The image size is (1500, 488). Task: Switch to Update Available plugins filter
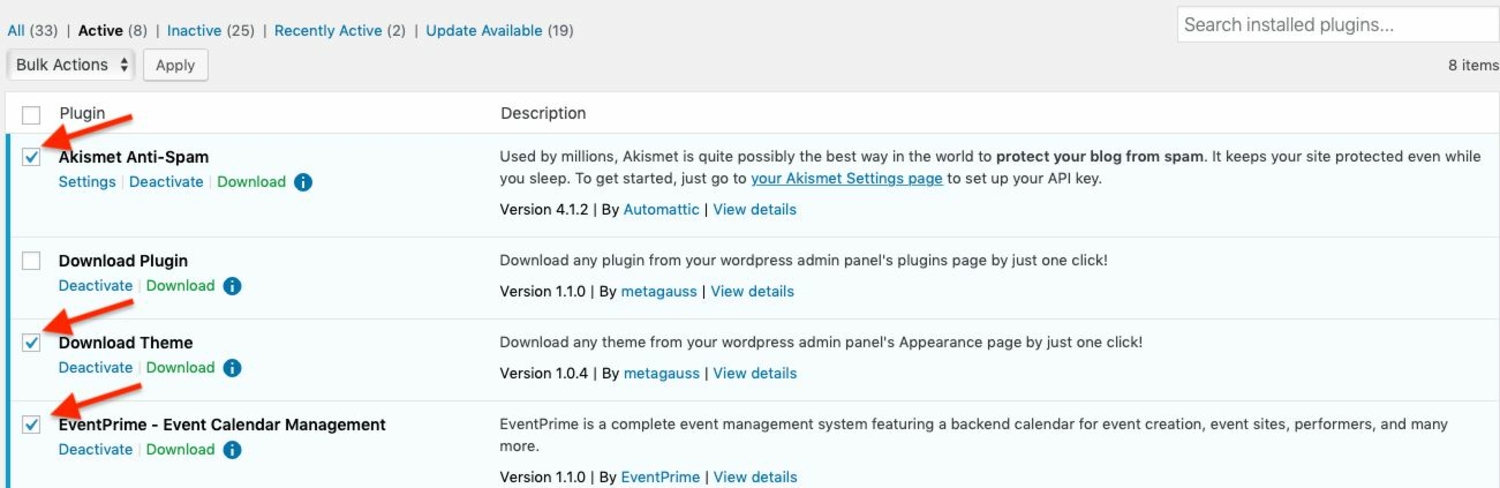(485, 31)
